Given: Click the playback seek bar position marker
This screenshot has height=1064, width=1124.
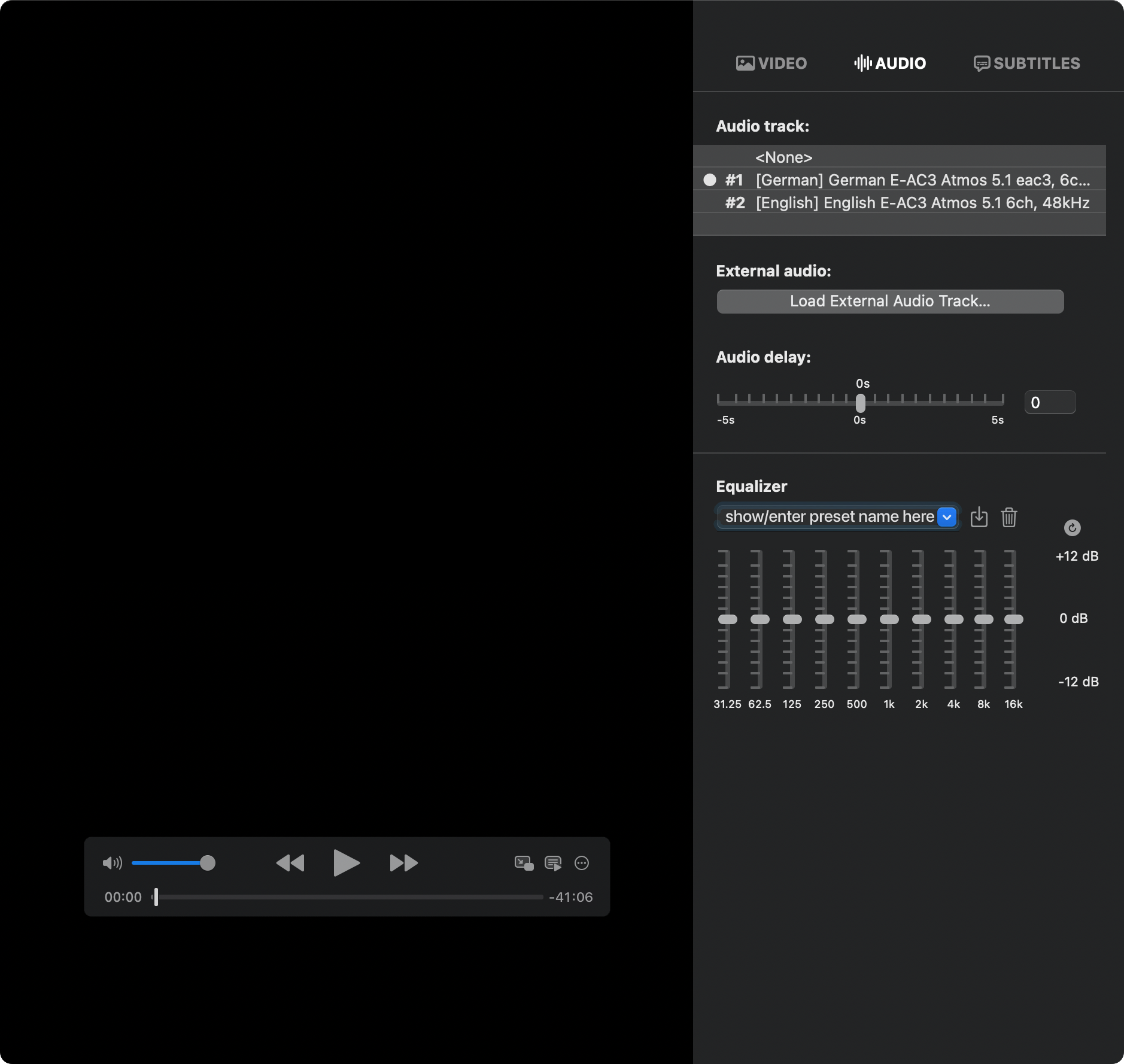Looking at the screenshot, I should pyautogui.click(x=156, y=897).
